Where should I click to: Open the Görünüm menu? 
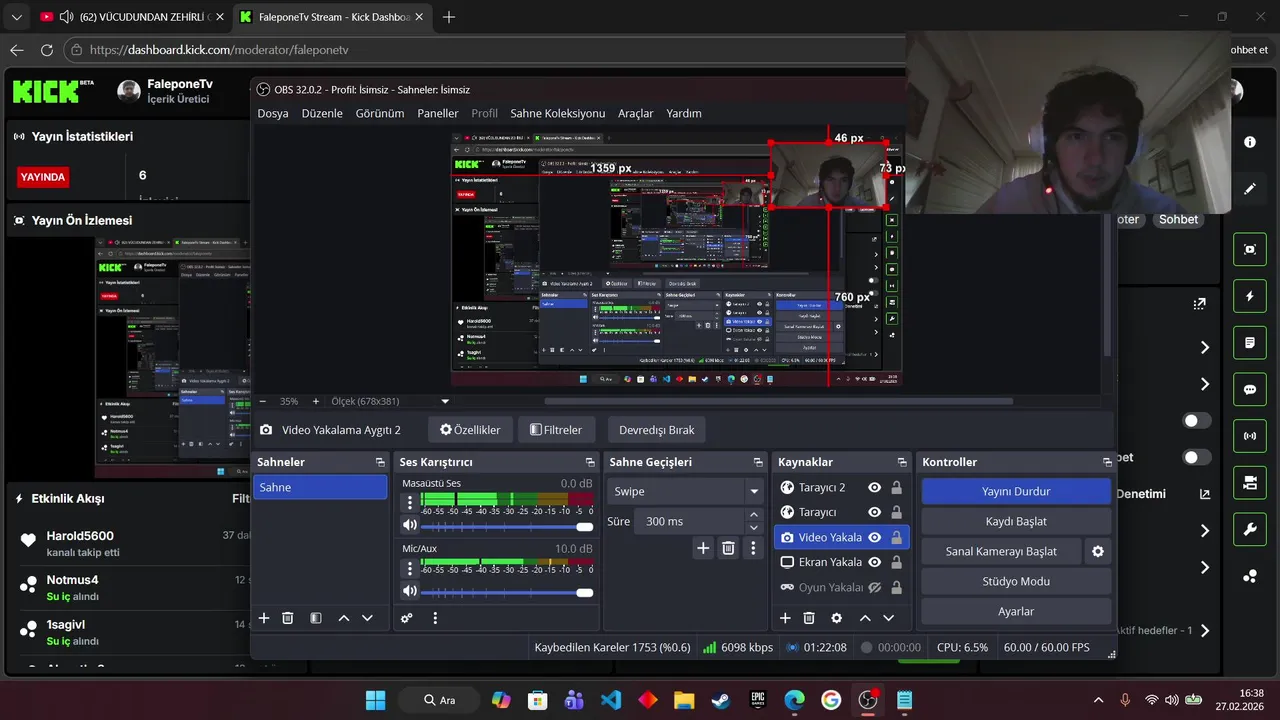point(380,113)
